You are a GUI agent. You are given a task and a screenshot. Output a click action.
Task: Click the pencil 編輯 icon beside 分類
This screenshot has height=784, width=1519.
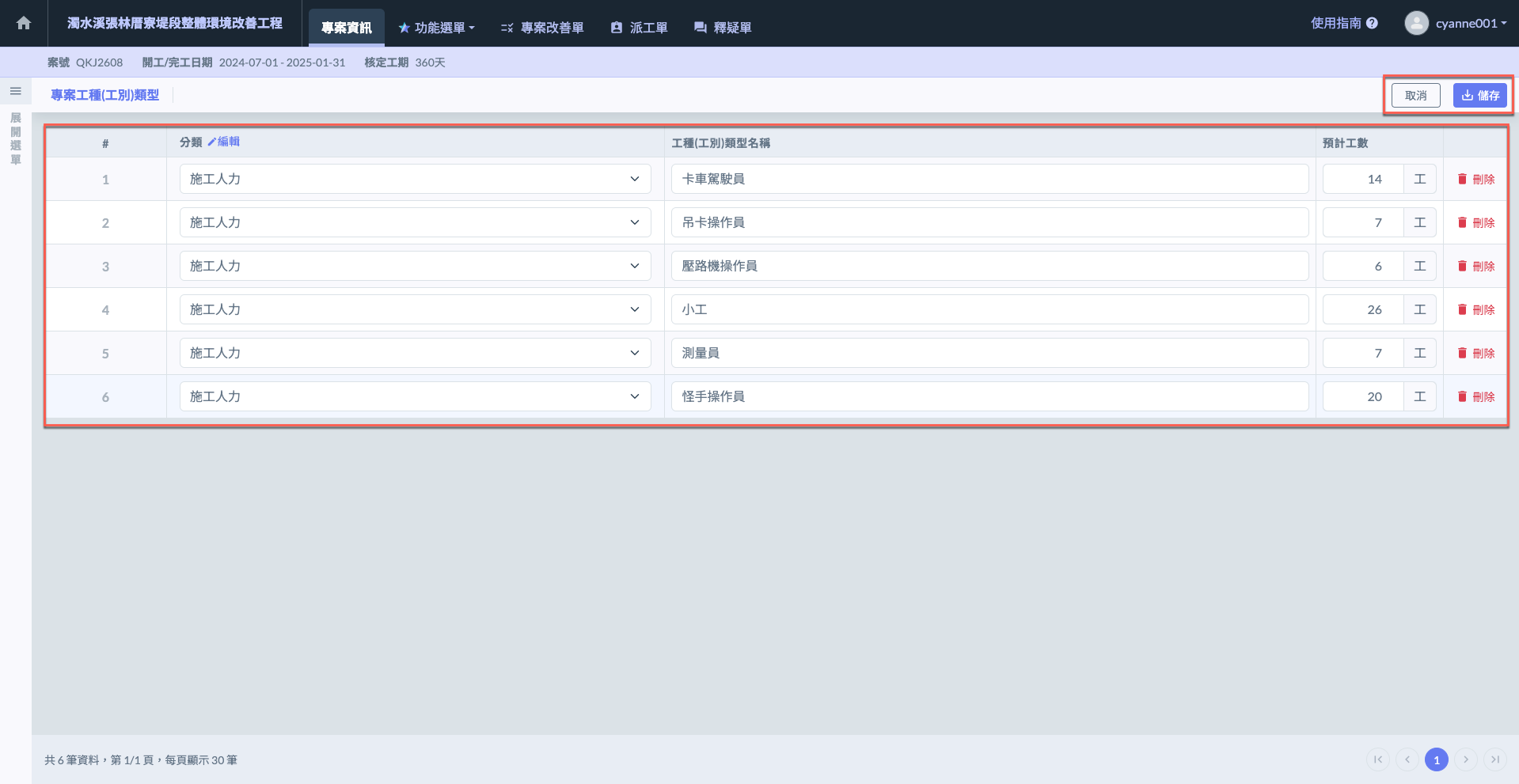pyautogui.click(x=212, y=142)
